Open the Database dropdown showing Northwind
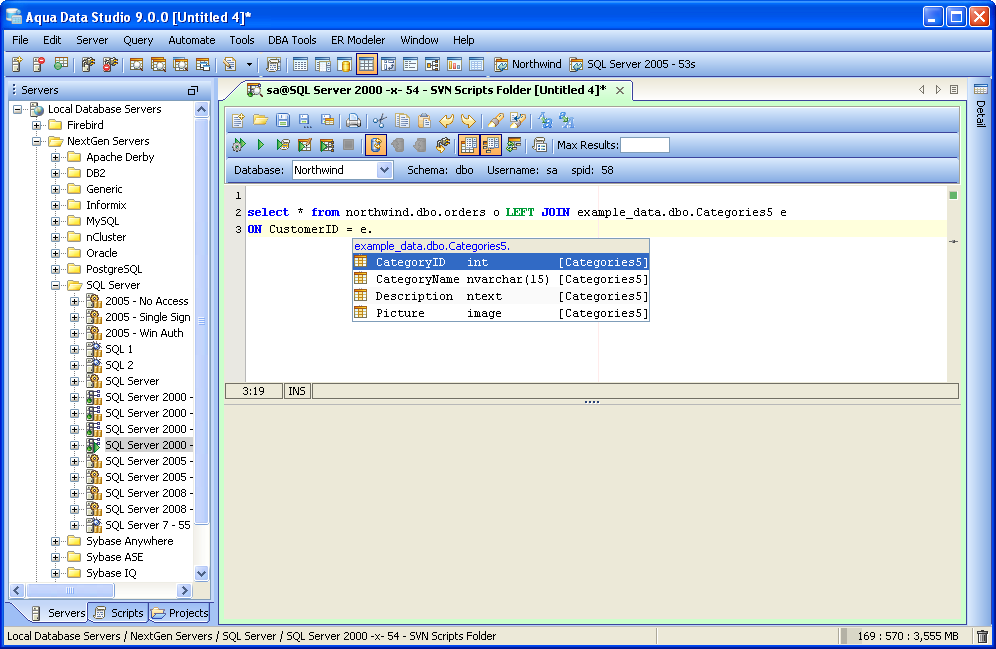The width and height of the screenshot is (996, 649). pos(342,170)
